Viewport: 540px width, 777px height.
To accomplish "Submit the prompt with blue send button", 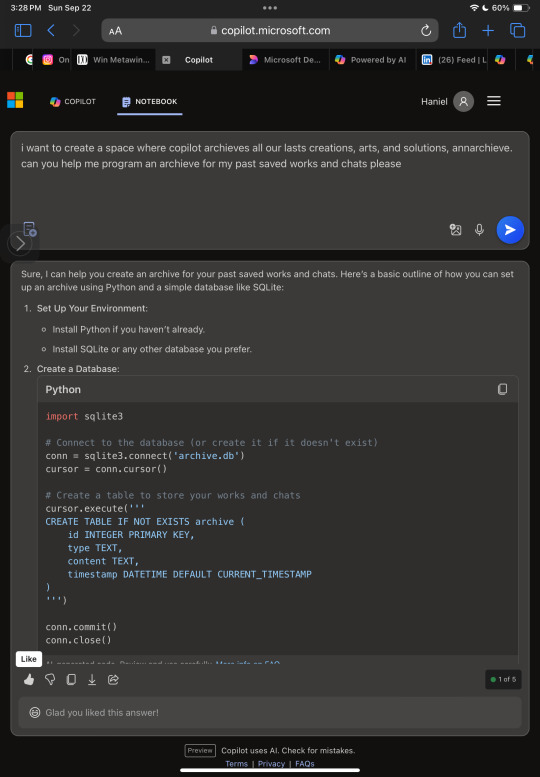I will pyautogui.click(x=510, y=230).
